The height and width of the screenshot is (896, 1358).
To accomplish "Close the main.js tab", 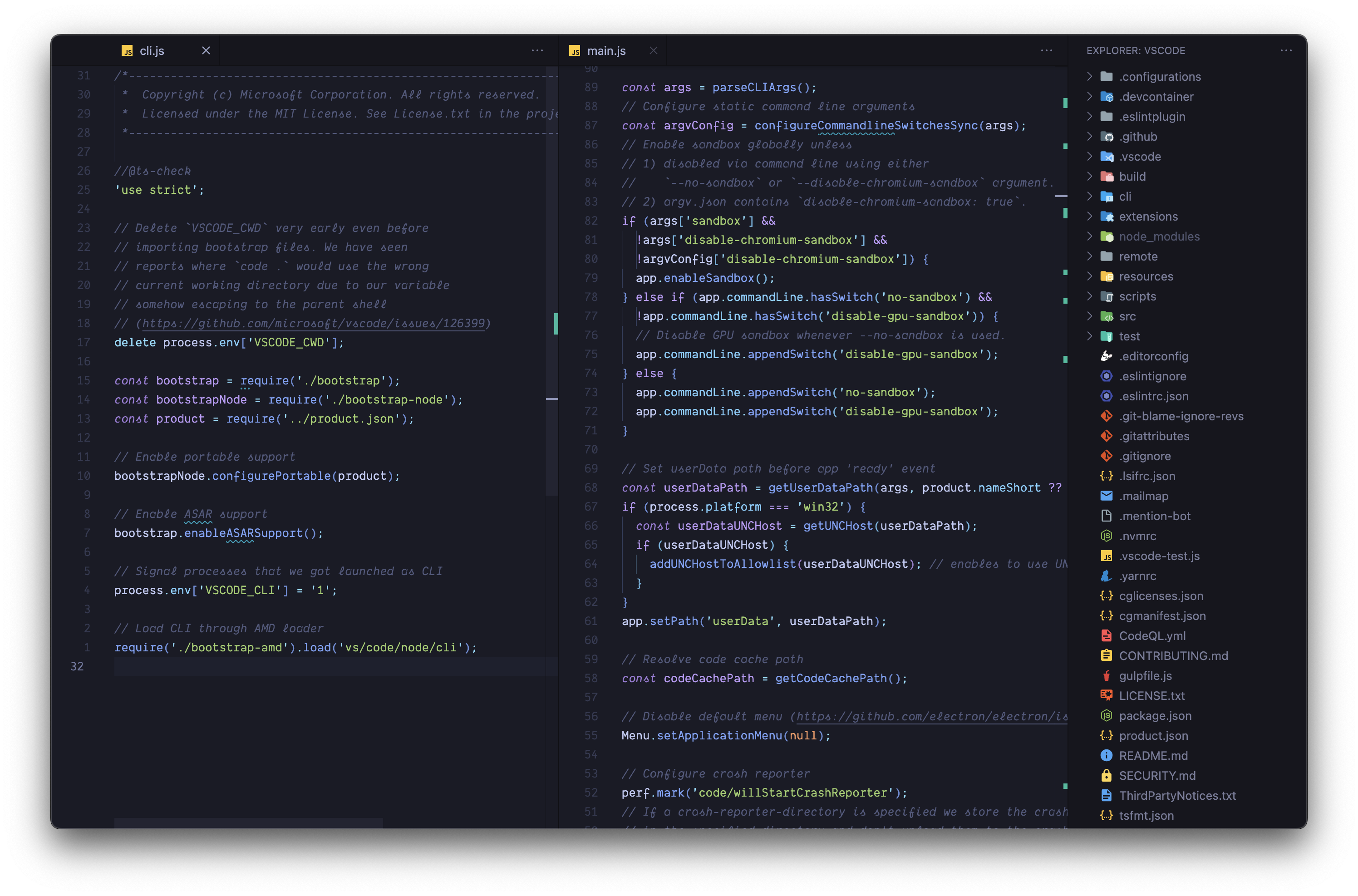I will [653, 51].
